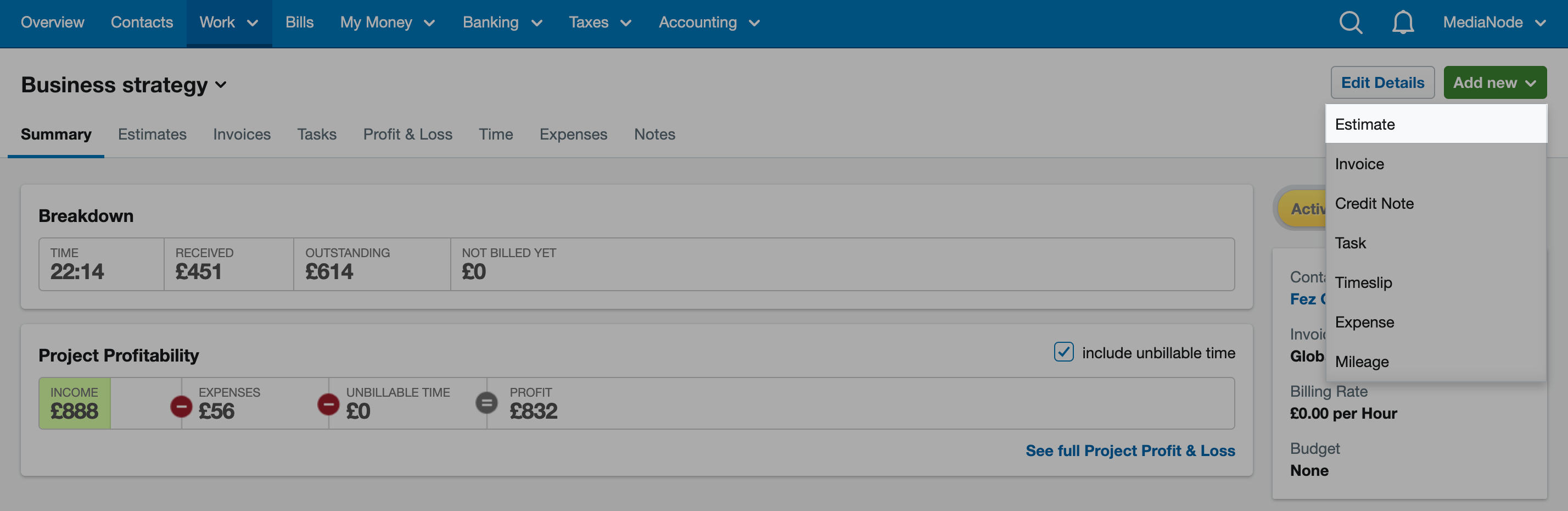
Task: Open Bills in top navigation
Action: point(299,23)
